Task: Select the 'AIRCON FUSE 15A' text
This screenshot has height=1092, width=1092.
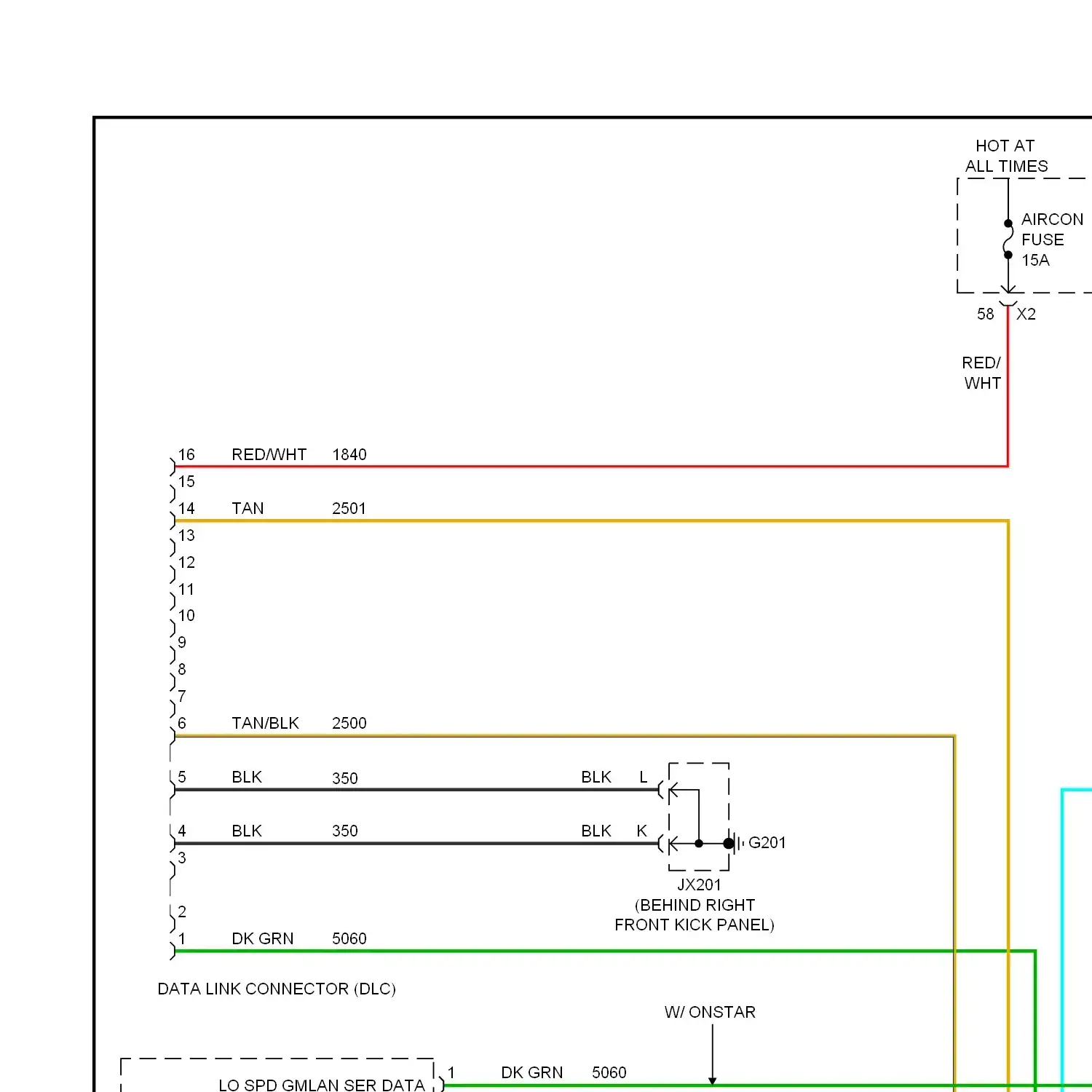Action: [x=1052, y=240]
